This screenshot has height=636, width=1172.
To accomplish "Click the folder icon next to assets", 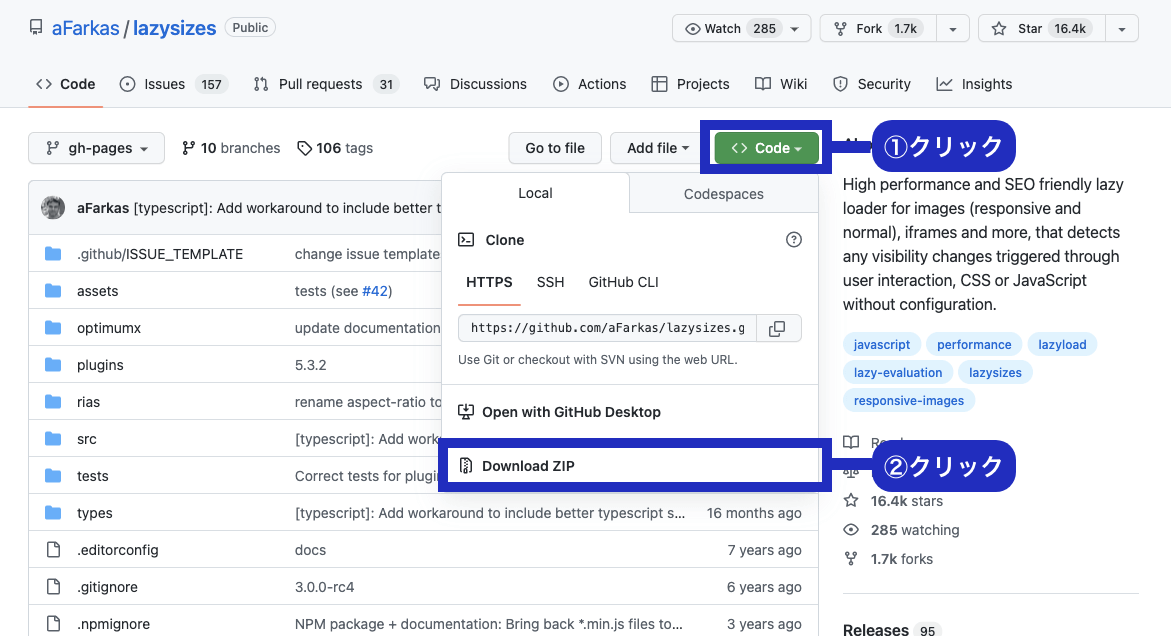I will click(53, 291).
